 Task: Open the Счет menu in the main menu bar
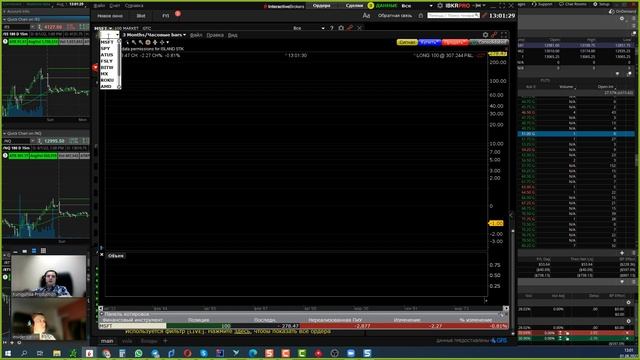(x=115, y=6)
